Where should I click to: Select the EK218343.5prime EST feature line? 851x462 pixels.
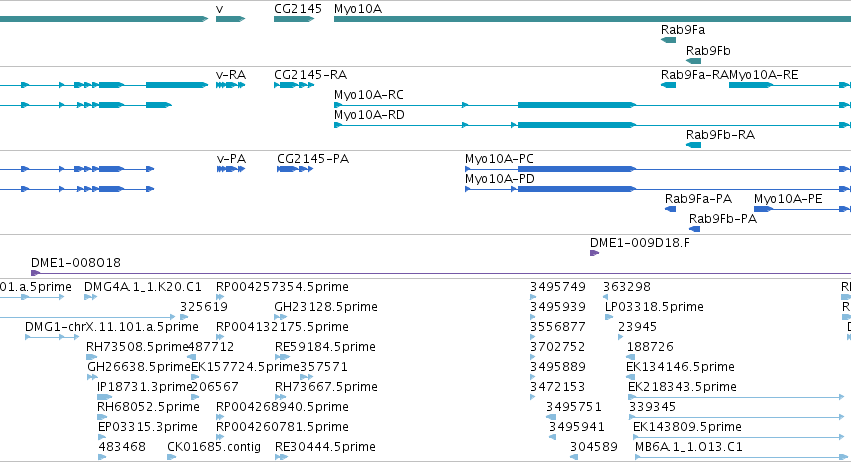pyautogui.click(x=736, y=397)
